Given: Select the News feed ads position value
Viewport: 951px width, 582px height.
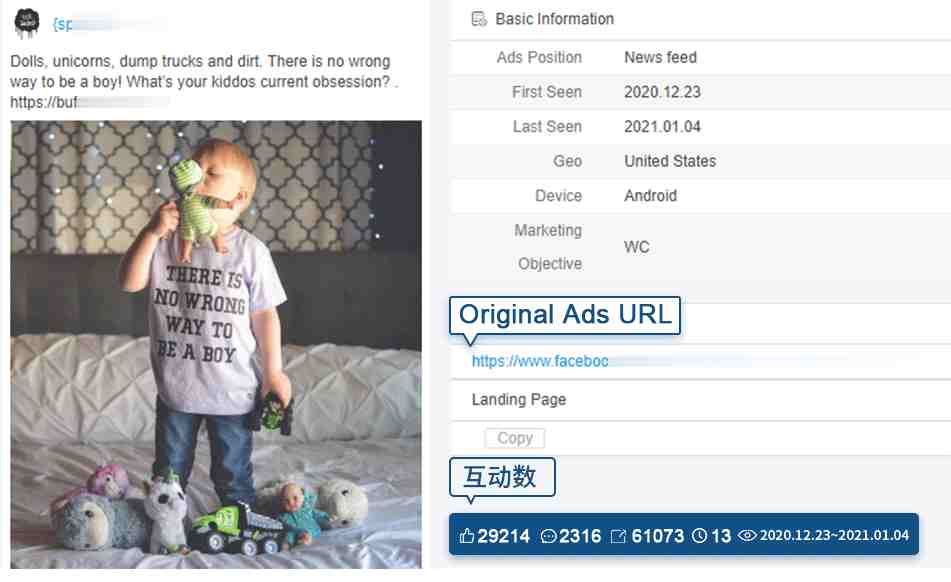Looking at the screenshot, I should [x=660, y=58].
